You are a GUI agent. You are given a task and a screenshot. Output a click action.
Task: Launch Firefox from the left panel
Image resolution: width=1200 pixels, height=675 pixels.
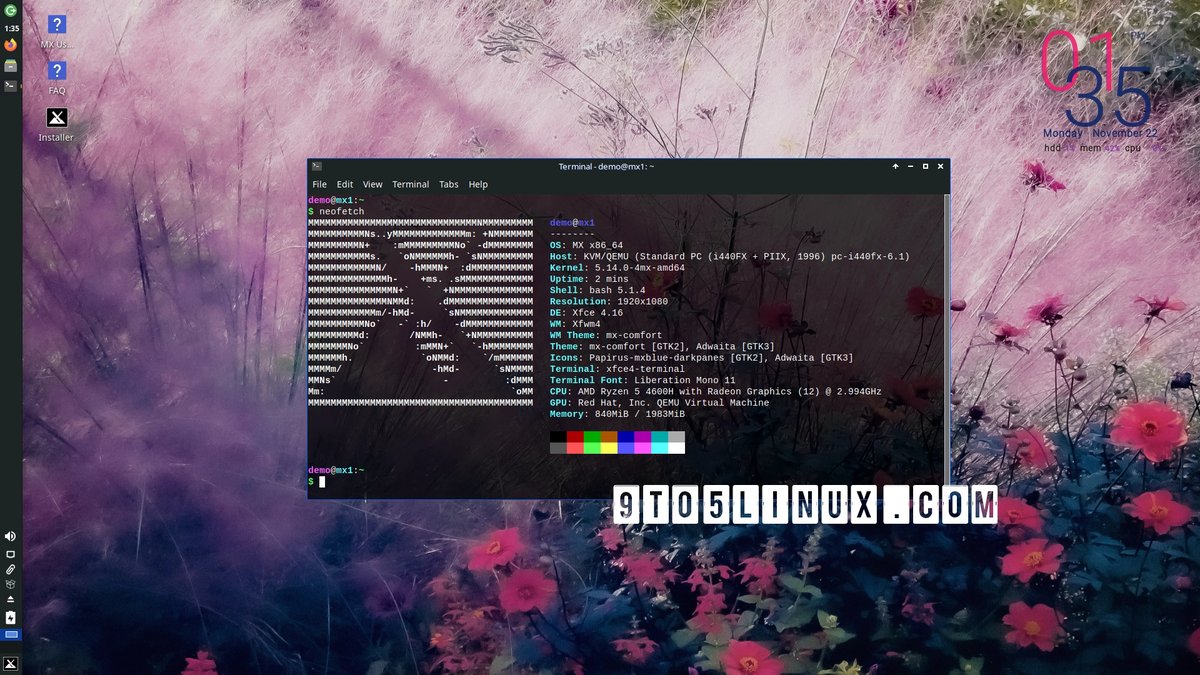(x=10, y=44)
